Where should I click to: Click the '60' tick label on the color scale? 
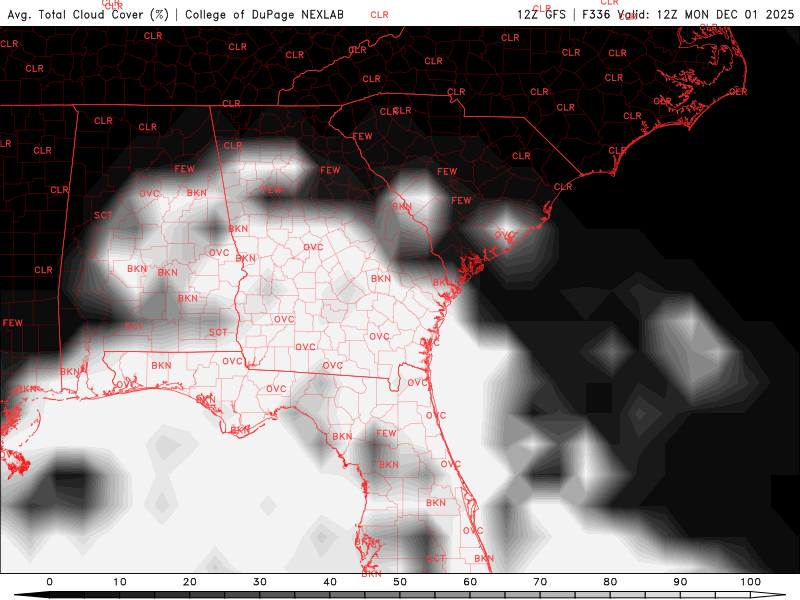coord(470,582)
